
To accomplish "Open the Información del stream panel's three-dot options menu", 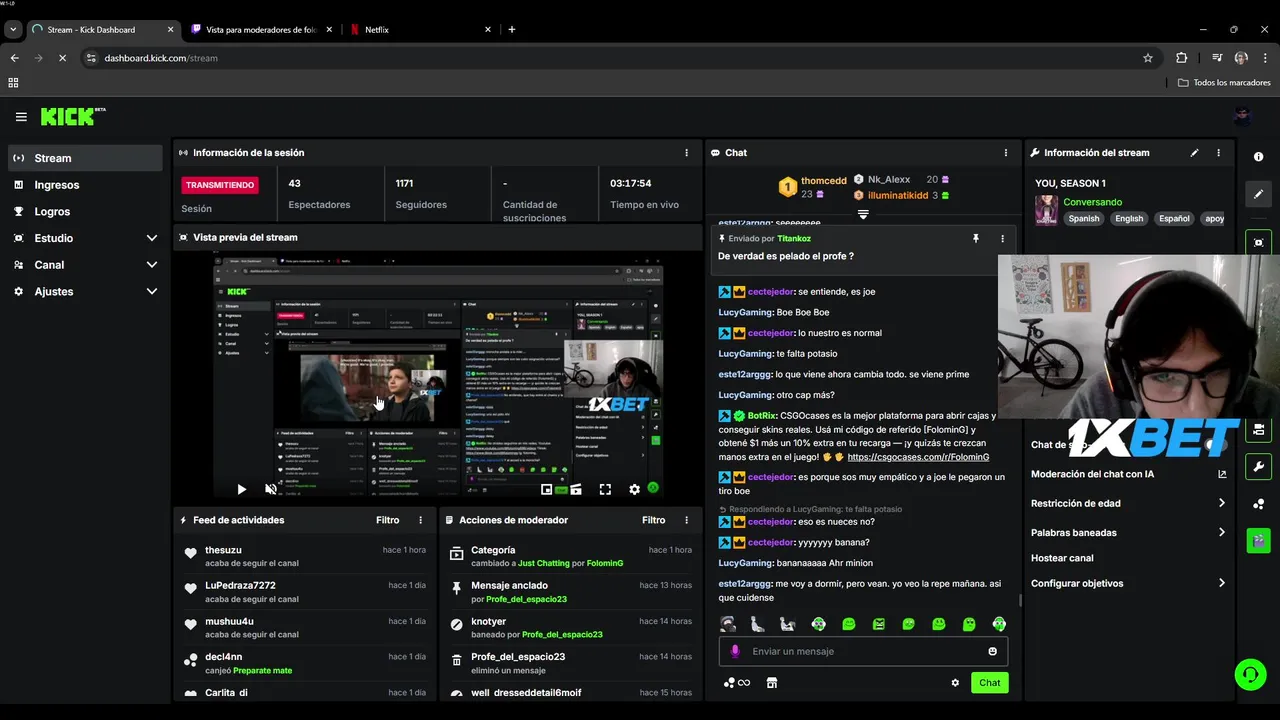I will pos(1218,153).
